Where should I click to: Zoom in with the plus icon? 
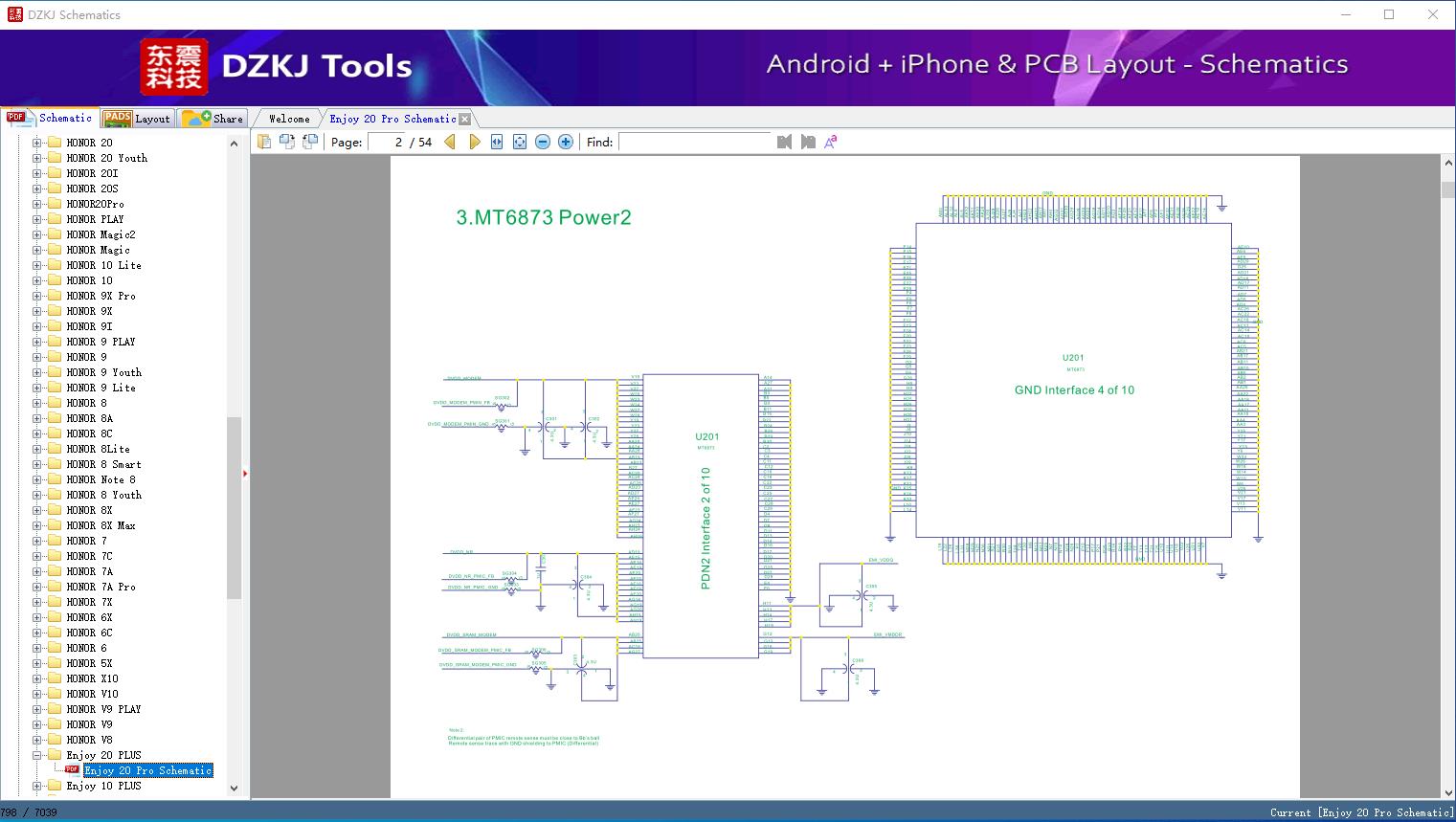pyautogui.click(x=566, y=142)
